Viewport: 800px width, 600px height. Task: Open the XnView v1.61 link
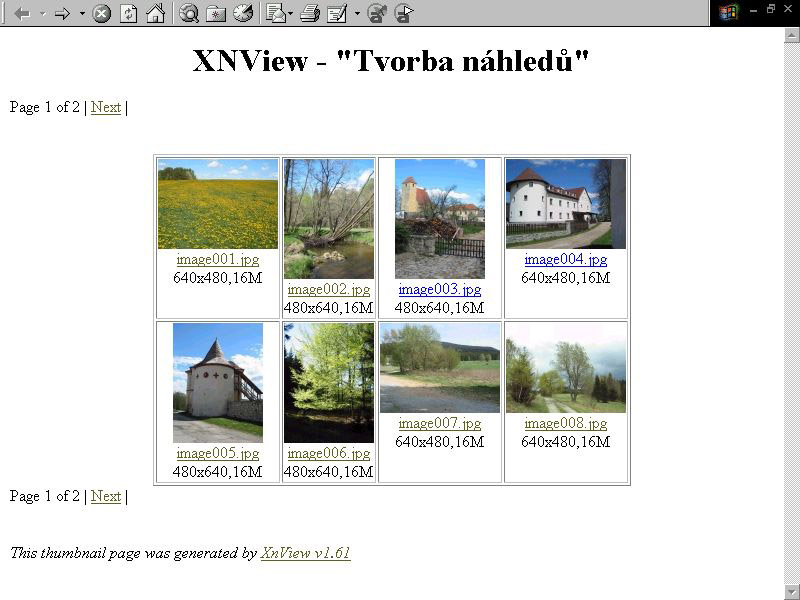pos(305,553)
